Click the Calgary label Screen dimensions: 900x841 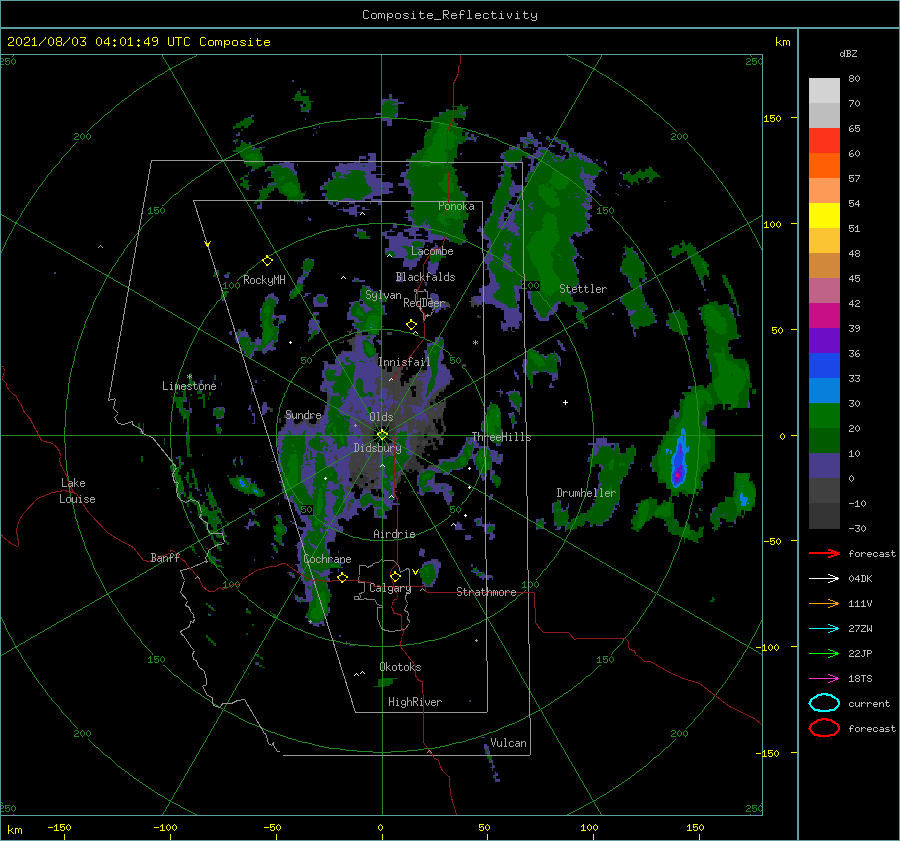pyautogui.click(x=390, y=588)
